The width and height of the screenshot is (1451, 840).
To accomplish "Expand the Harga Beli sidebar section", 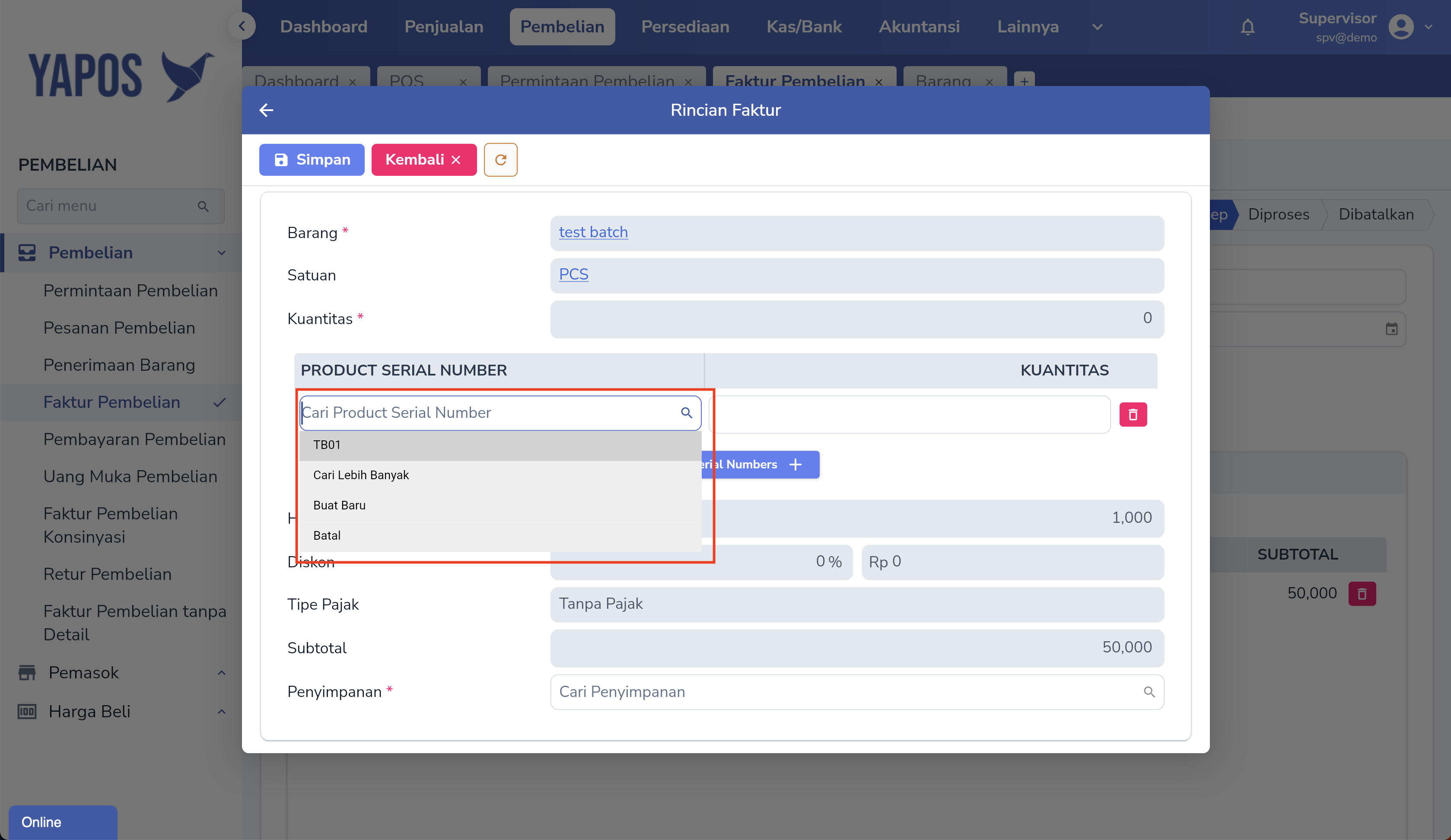I will (x=222, y=712).
